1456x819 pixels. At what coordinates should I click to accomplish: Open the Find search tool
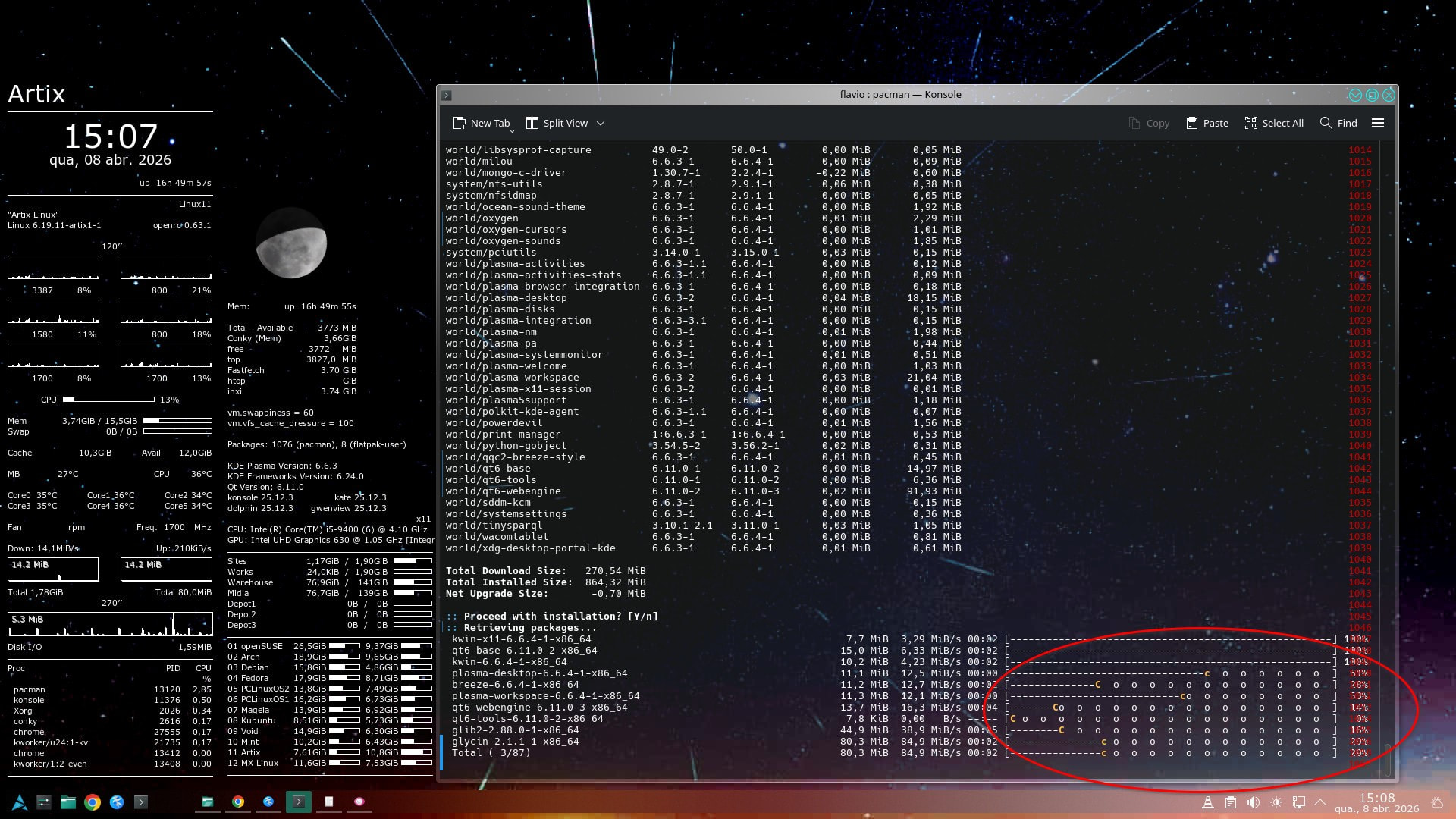click(1338, 123)
